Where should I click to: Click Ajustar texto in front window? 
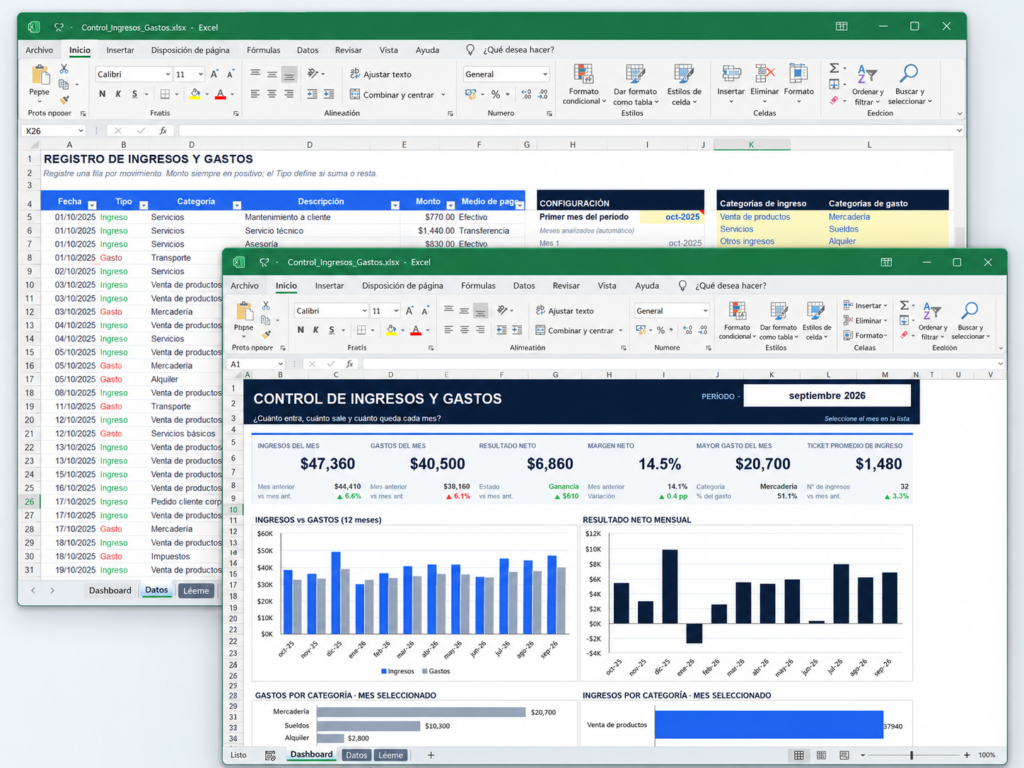coord(565,311)
